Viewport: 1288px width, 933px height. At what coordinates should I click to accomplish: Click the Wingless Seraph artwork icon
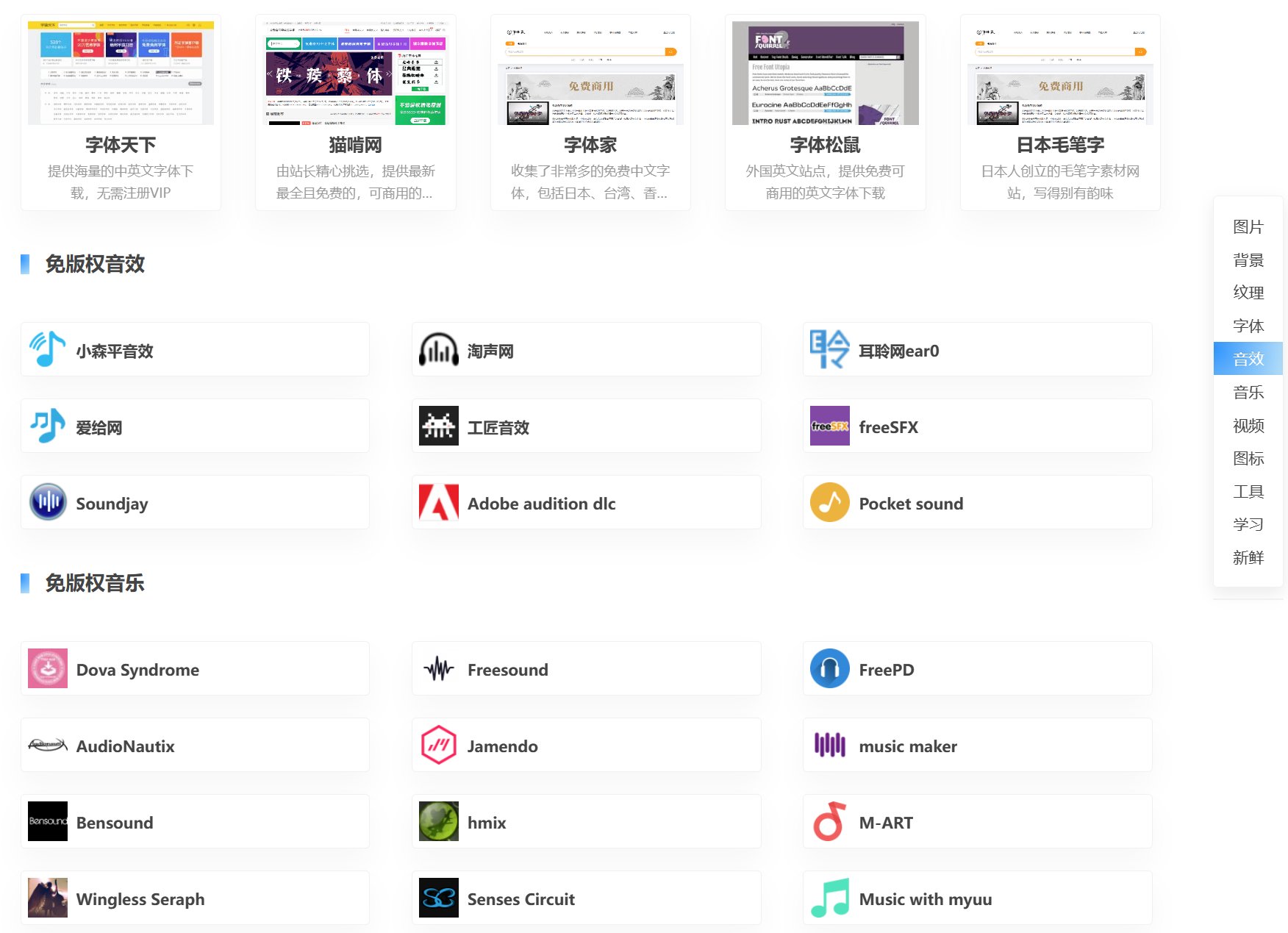[48, 898]
